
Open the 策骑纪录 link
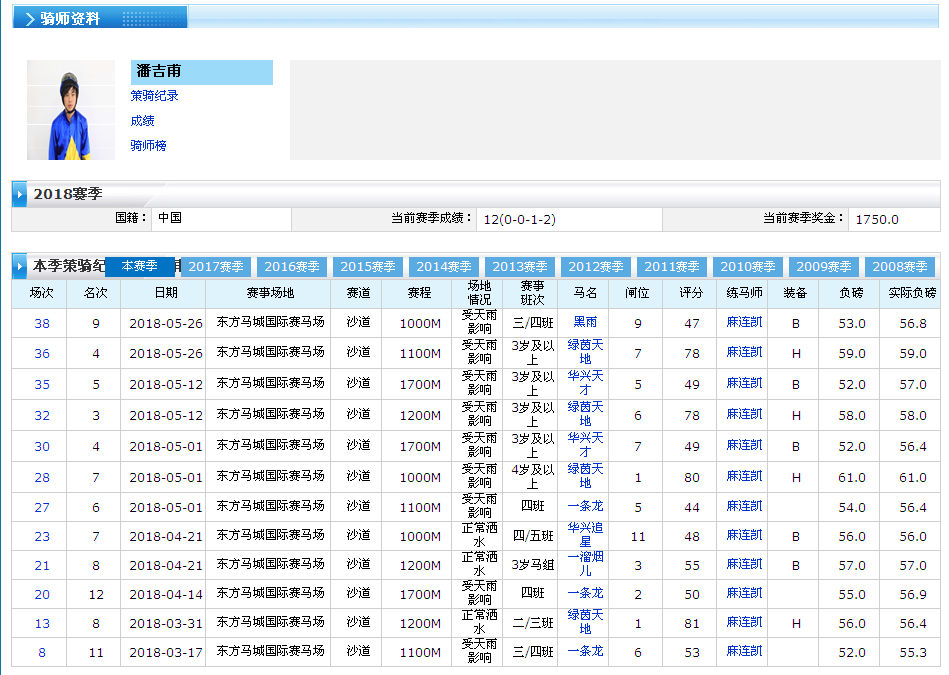tap(154, 96)
